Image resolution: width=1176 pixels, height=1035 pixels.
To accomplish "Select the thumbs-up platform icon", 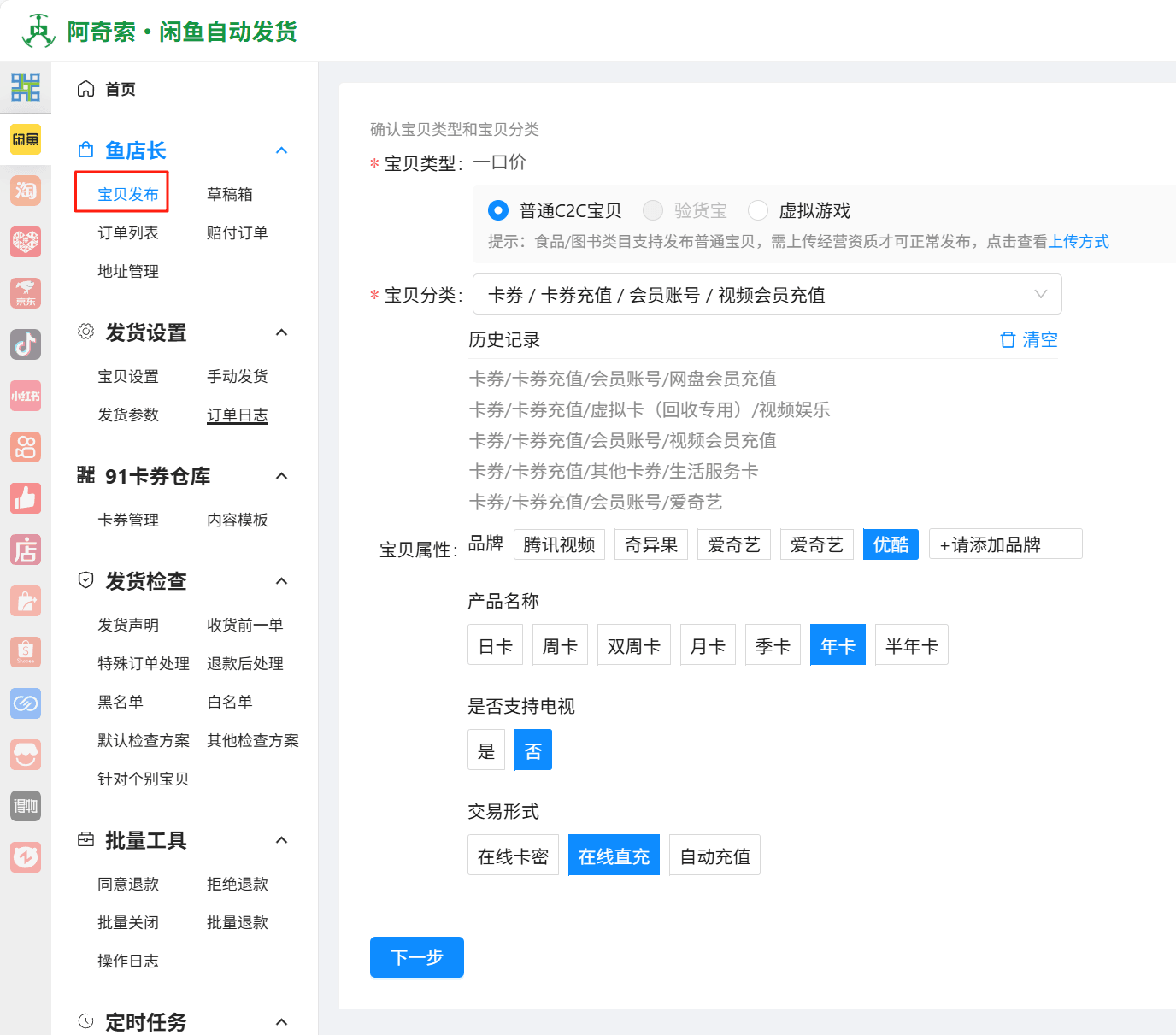I will coord(26,498).
